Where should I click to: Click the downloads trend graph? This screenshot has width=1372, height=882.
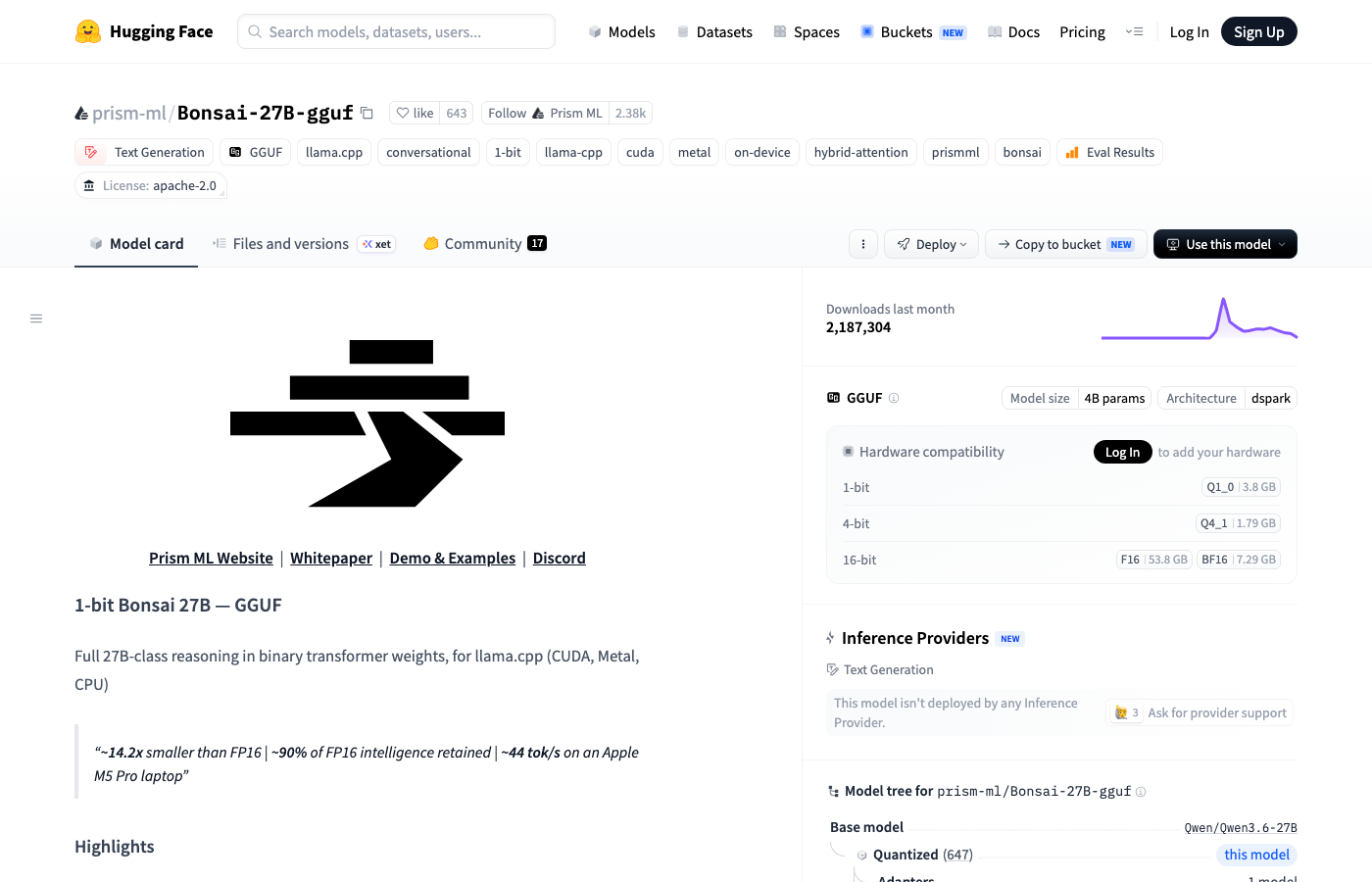click(1200, 319)
